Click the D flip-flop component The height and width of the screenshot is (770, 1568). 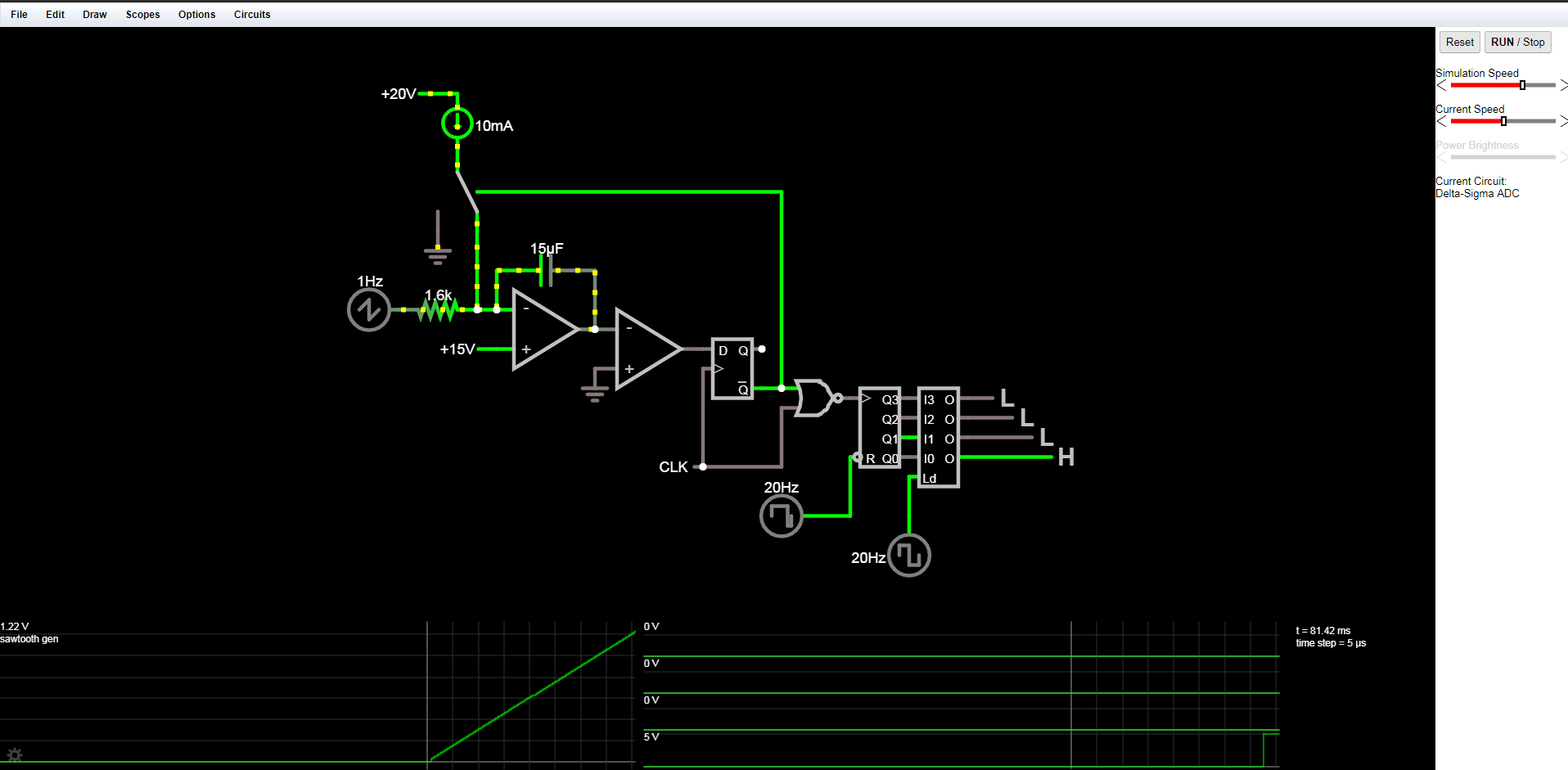click(732, 369)
